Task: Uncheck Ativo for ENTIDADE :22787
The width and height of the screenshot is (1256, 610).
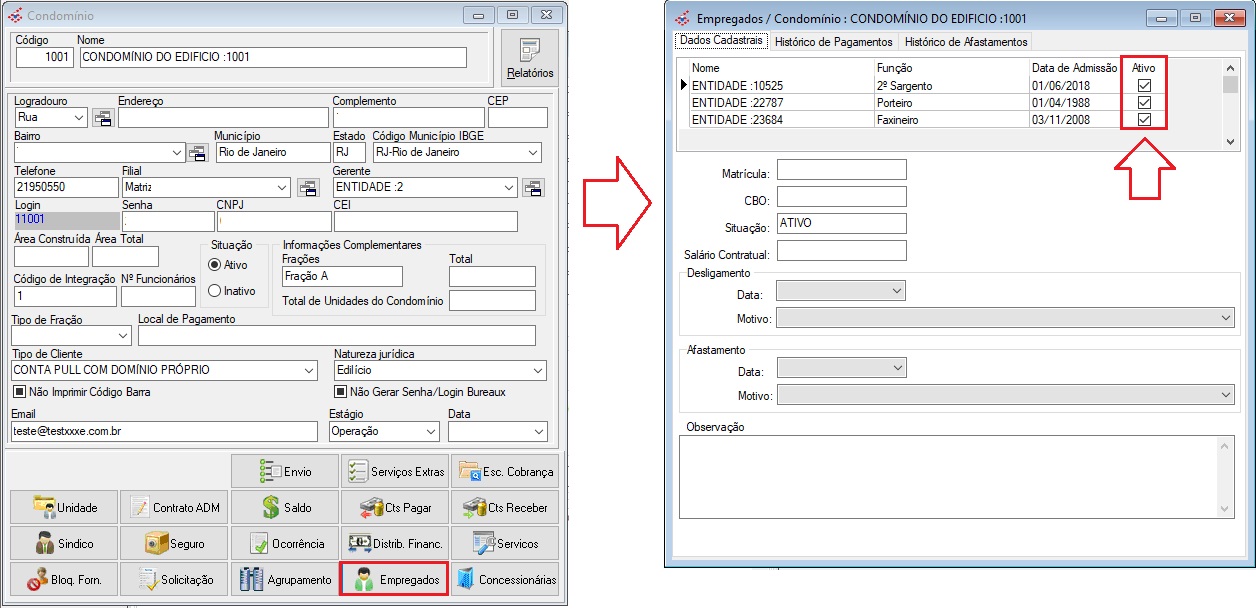Action: (x=1144, y=103)
